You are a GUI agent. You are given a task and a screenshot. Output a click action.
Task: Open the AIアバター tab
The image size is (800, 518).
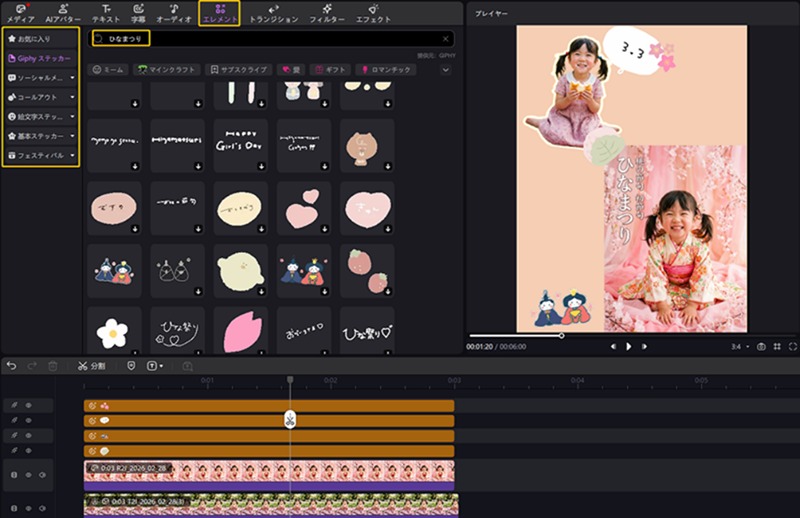[63, 14]
